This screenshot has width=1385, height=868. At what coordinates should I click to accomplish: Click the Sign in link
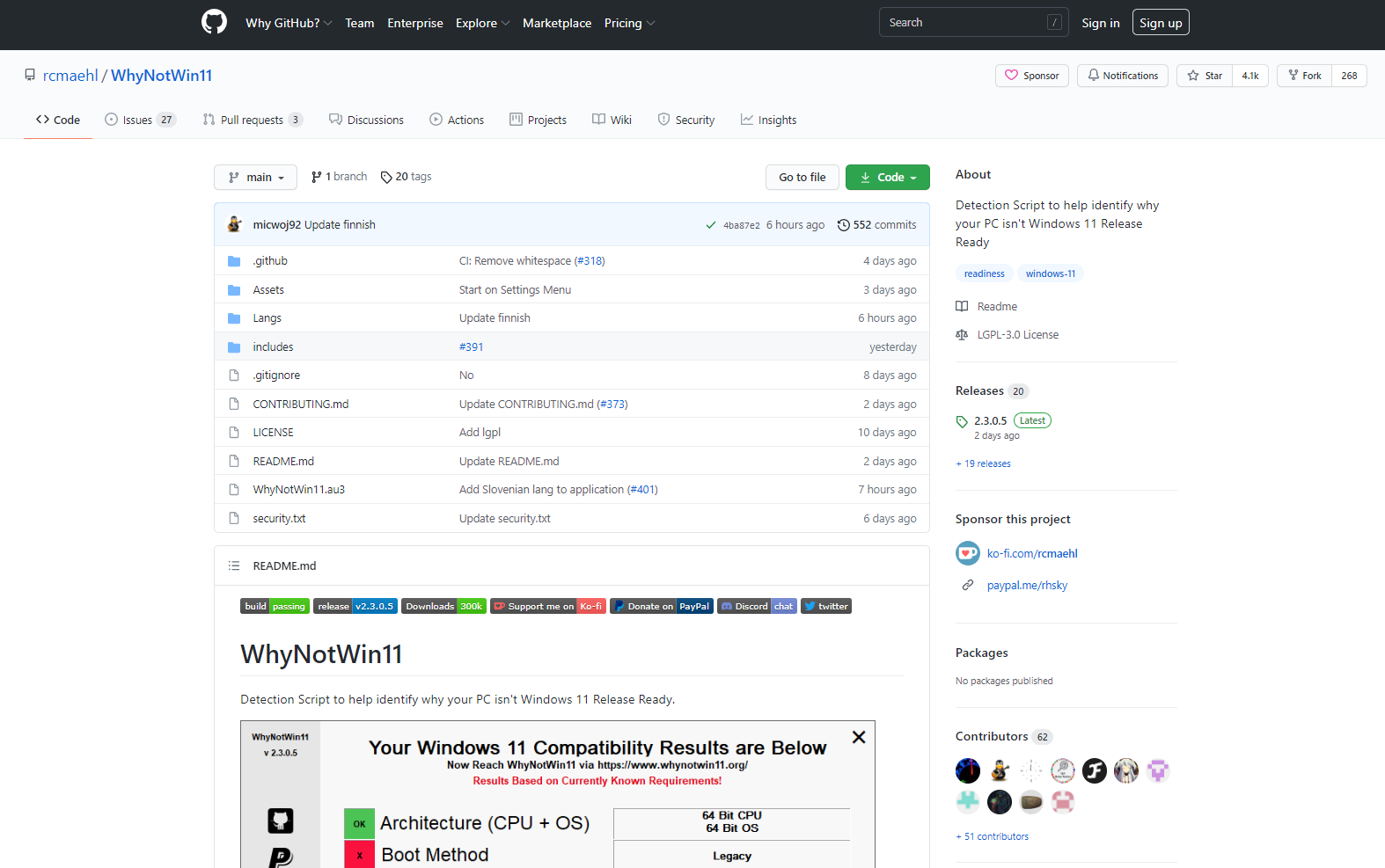pyautogui.click(x=1101, y=23)
